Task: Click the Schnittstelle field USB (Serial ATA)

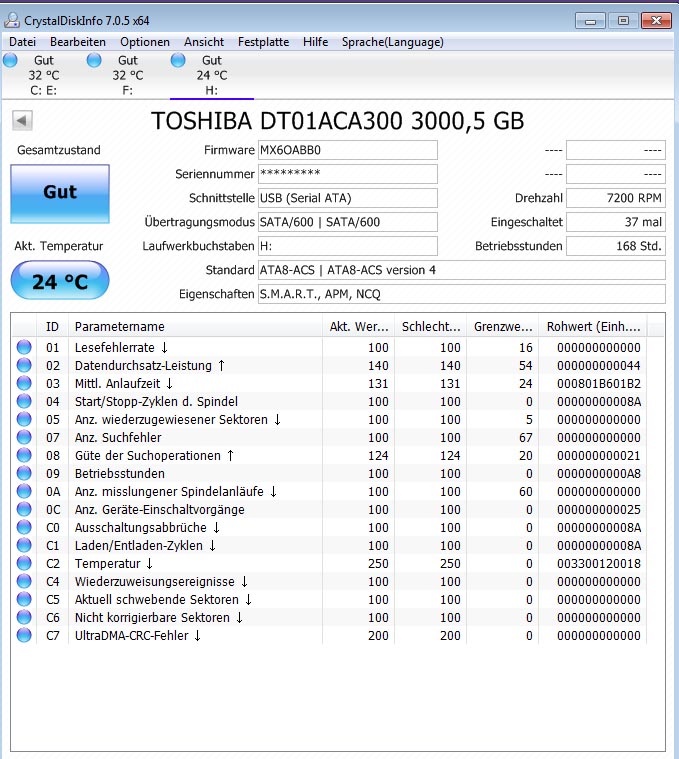Action: point(347,198)
